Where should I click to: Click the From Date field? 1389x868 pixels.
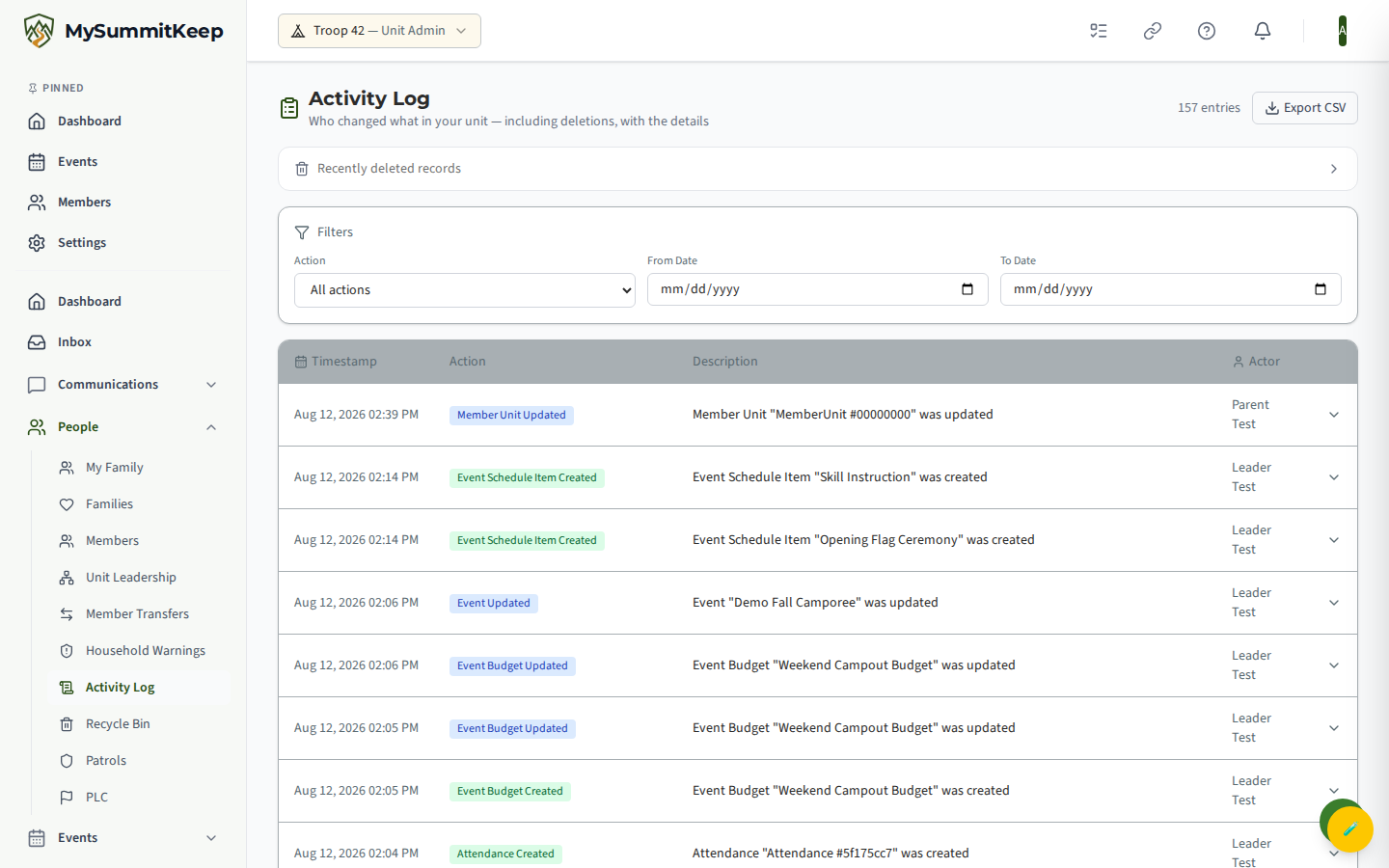tap(818, 289)
